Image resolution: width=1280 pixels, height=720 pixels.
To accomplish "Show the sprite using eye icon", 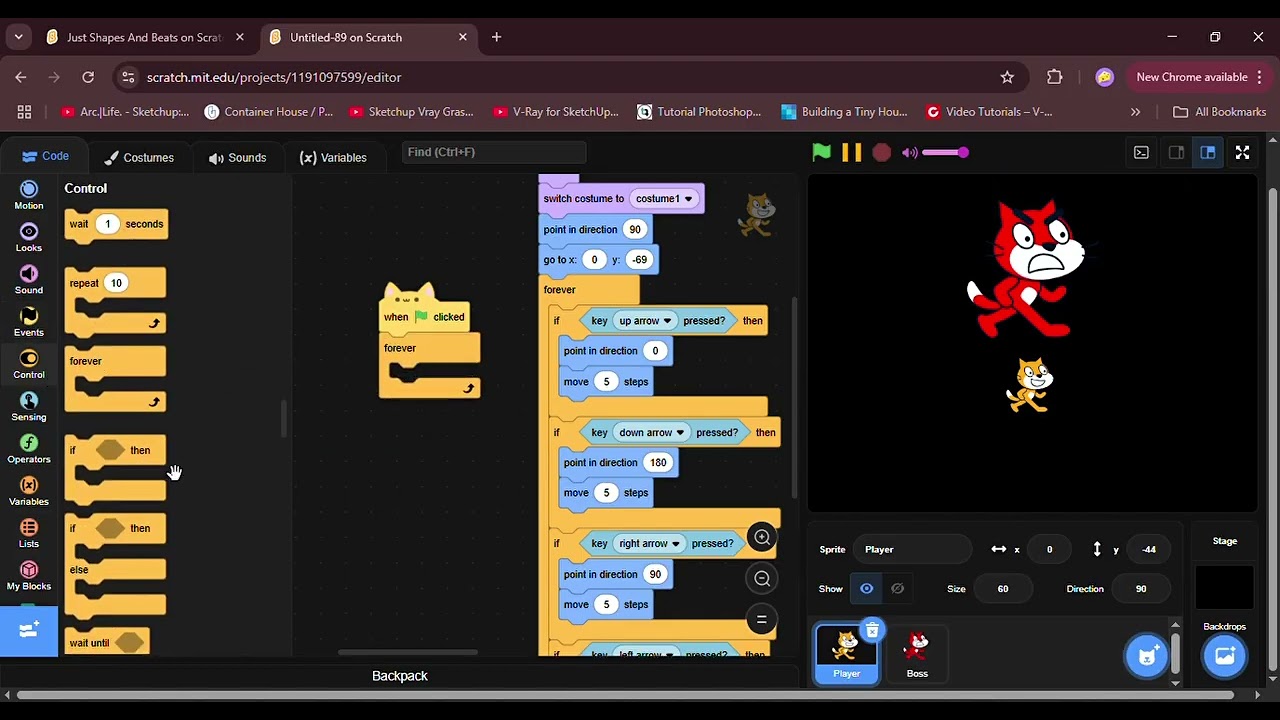I will pos(867,588).
